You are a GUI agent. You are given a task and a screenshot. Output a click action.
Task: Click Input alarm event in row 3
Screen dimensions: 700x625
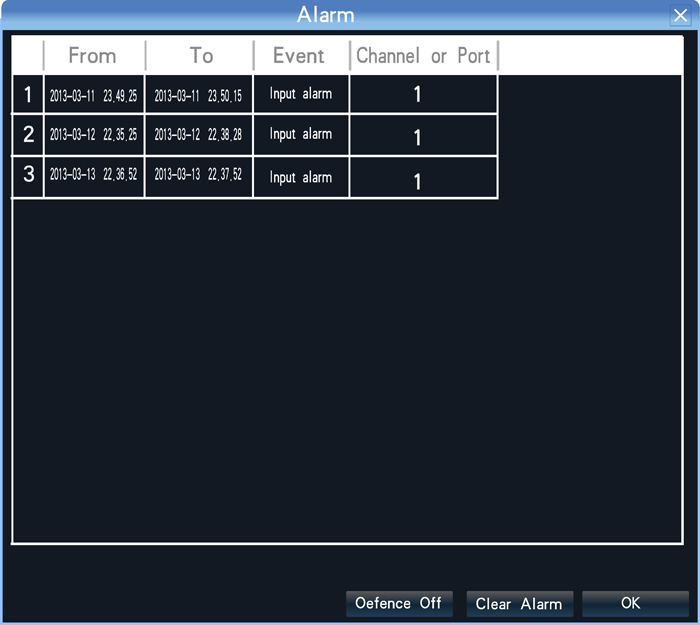tap(301, 176)
